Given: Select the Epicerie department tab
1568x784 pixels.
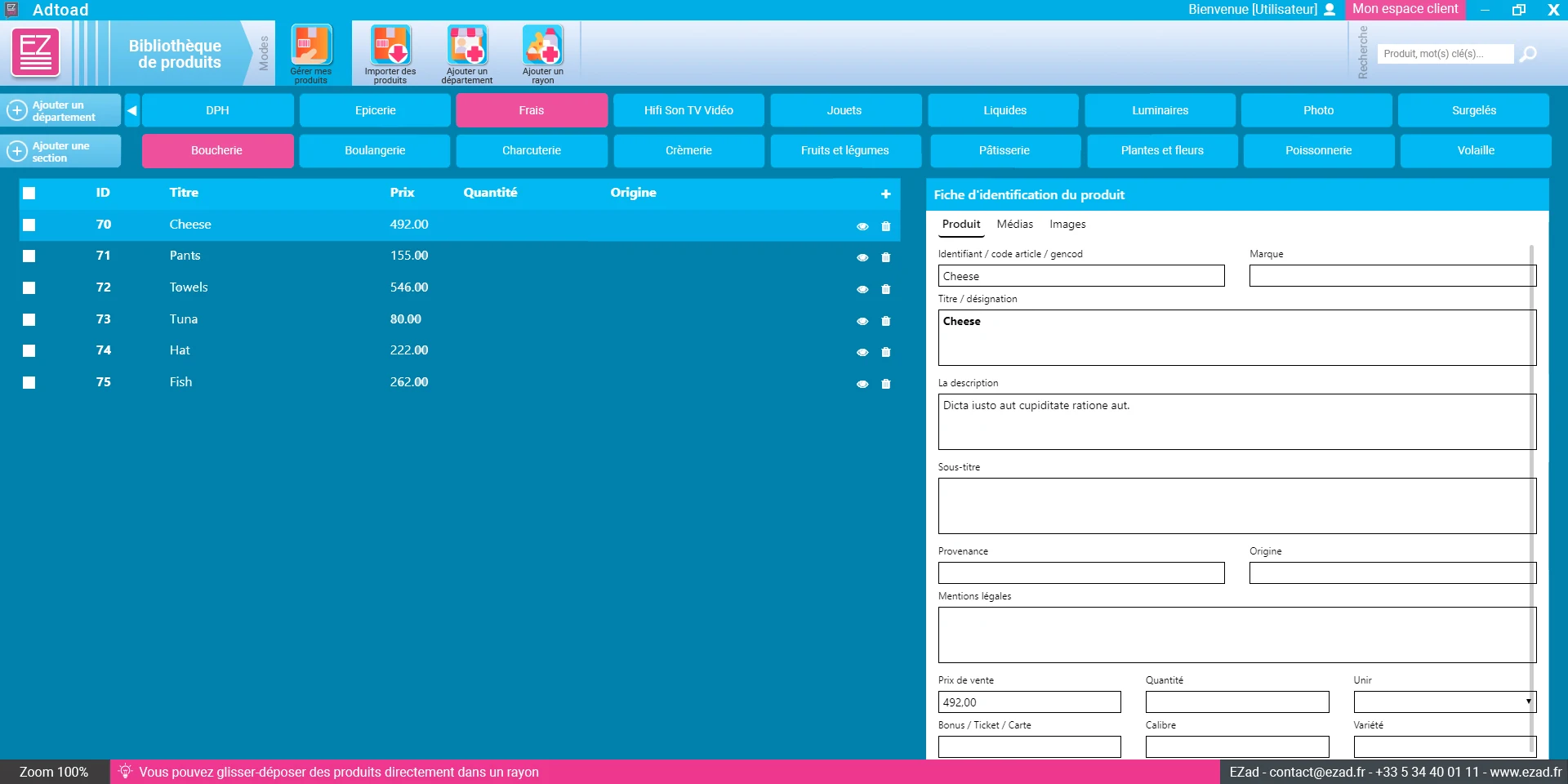Looking at the screenshot, I should coord(375,110).
